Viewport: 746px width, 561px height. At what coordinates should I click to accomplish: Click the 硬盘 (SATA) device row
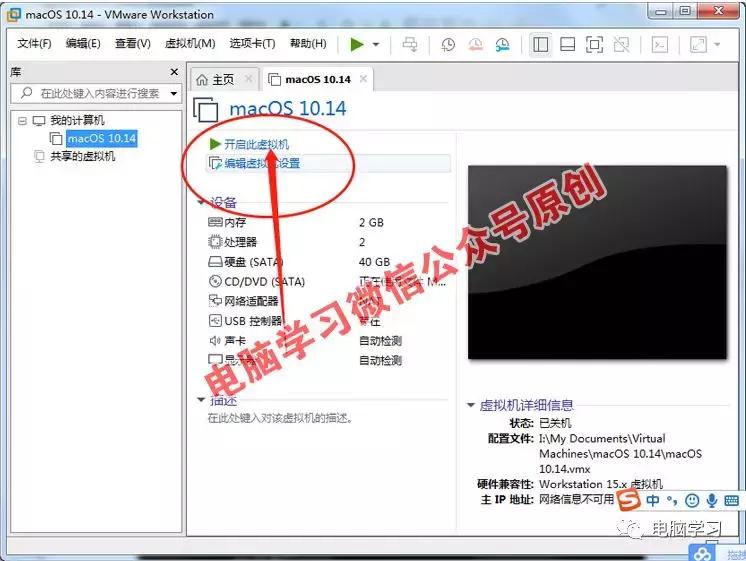tap(327, 262)
